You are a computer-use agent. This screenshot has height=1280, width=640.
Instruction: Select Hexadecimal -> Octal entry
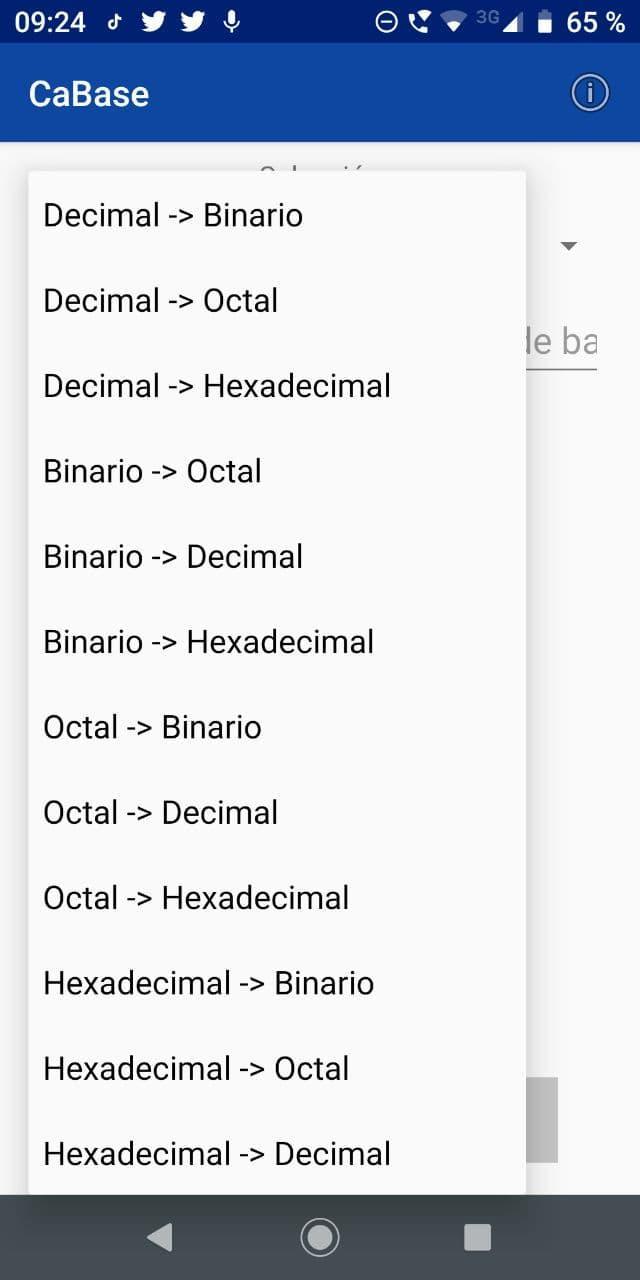point(196,1068)
